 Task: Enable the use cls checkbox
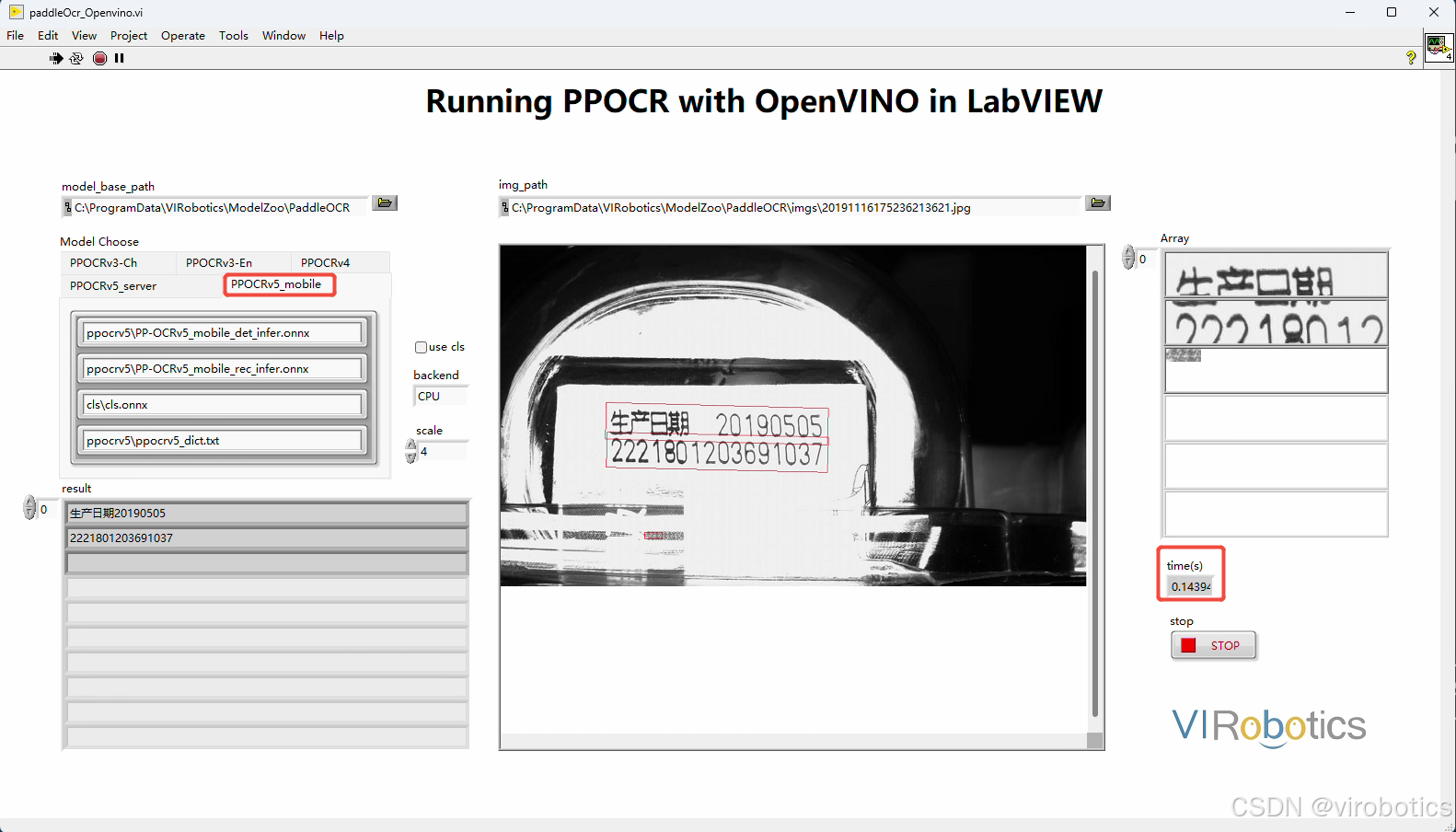pos(421,347)
